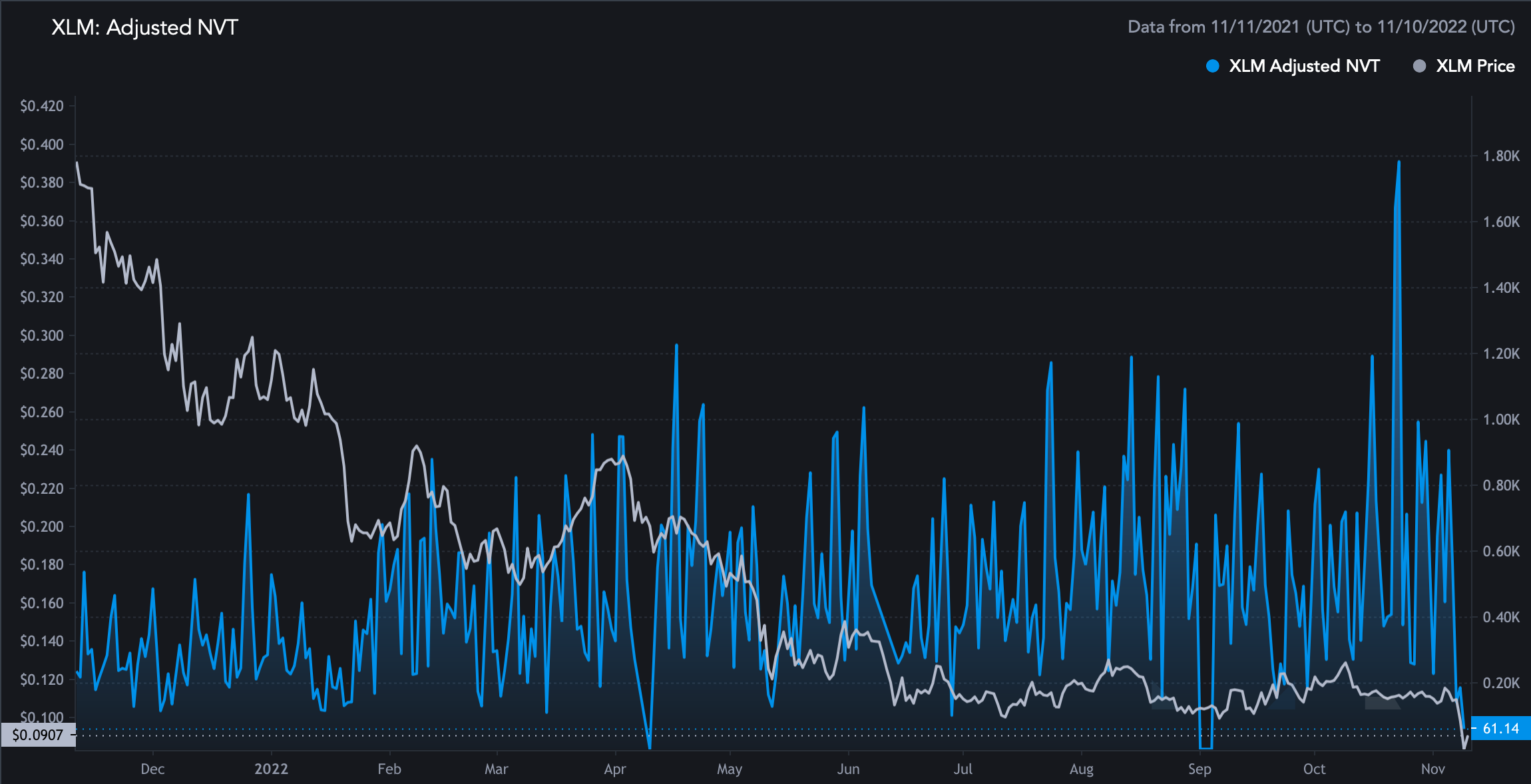The width and height of the screenshot is (1531, 784).
Task: Click the $0.200 tick on the left axis
Action: [42, 526]
